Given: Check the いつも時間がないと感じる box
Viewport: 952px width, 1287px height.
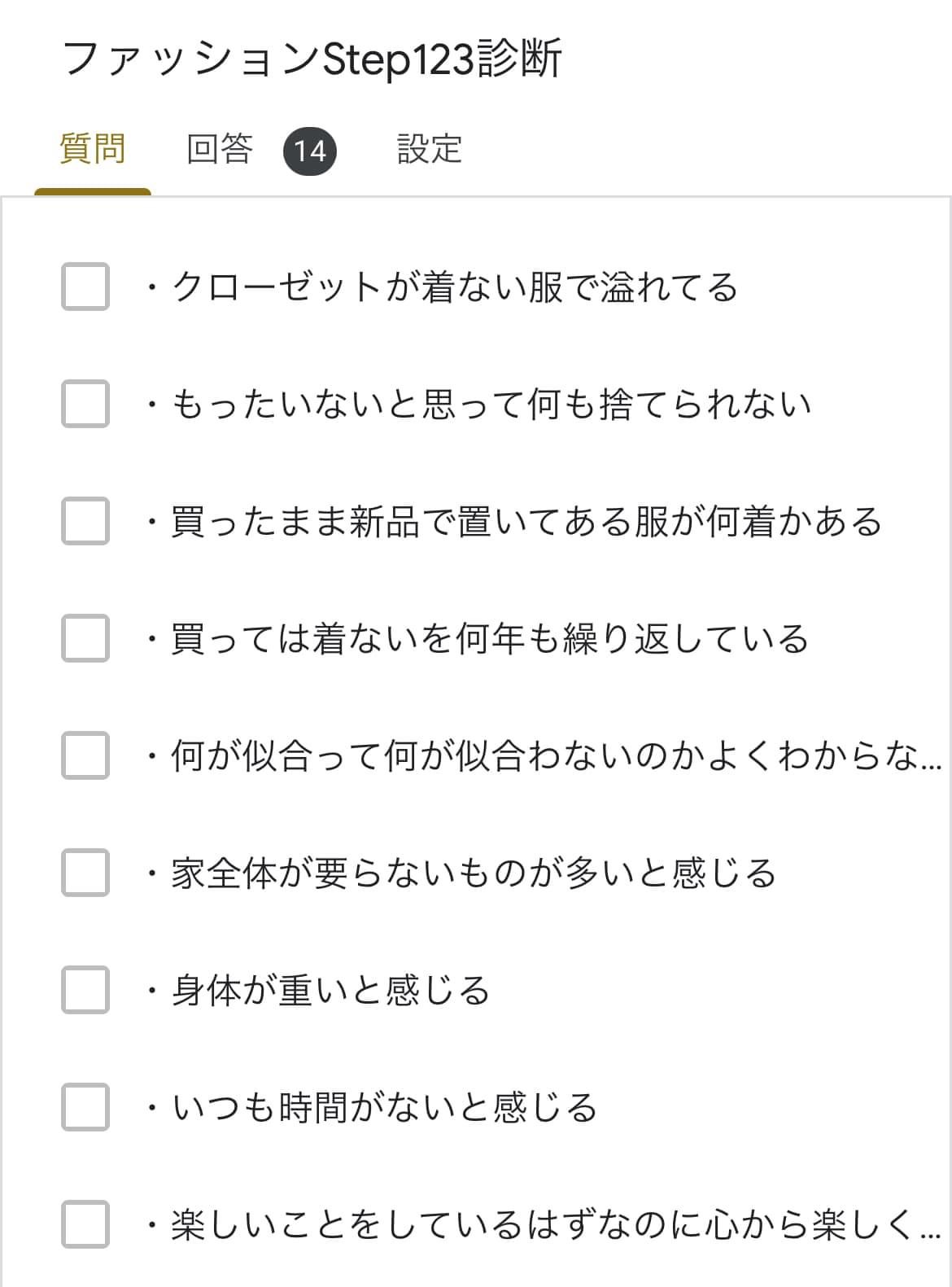Looking at the screenshot, I should click(85, 1107).
